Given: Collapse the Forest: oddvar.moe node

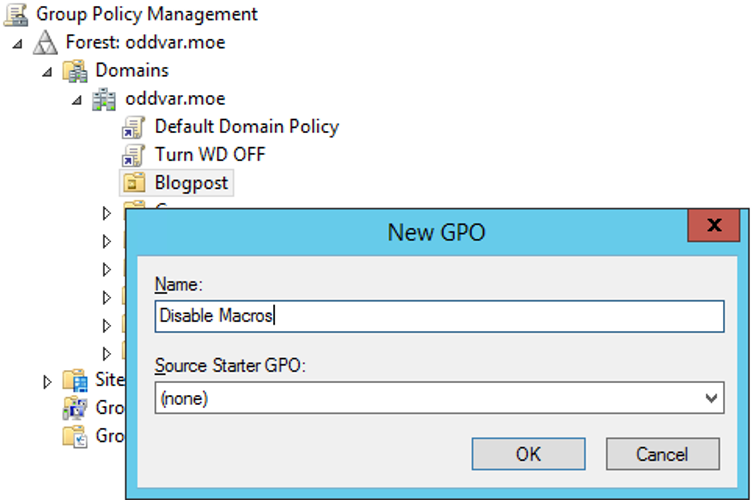Looking at the screenshot, I should pyautogui.click(x=17, y=44).
